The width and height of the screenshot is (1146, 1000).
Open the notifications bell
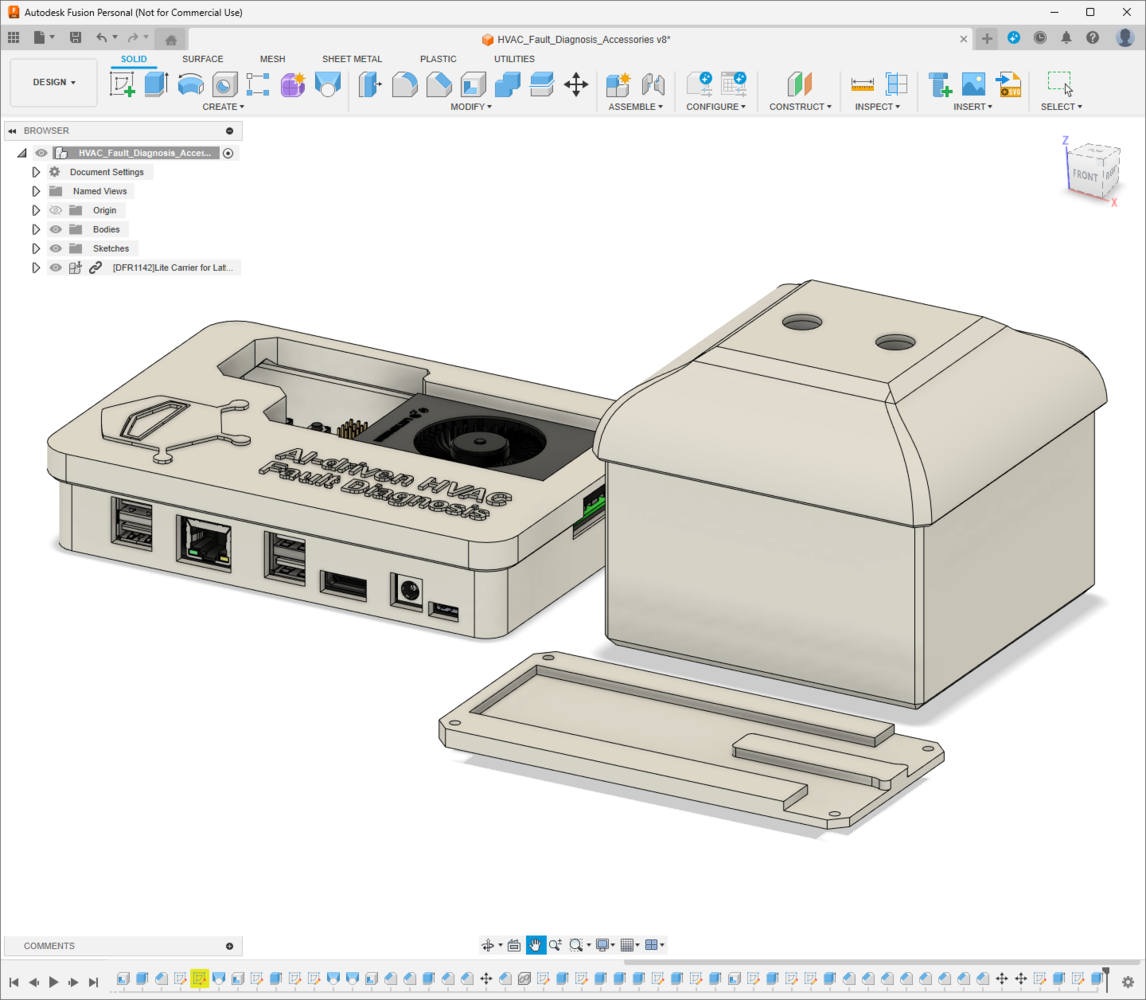tap(1066, 38)
